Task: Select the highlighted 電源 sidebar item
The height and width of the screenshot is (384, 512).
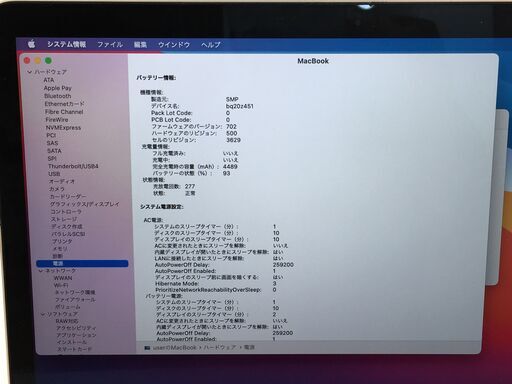Action: click(82, 263)
